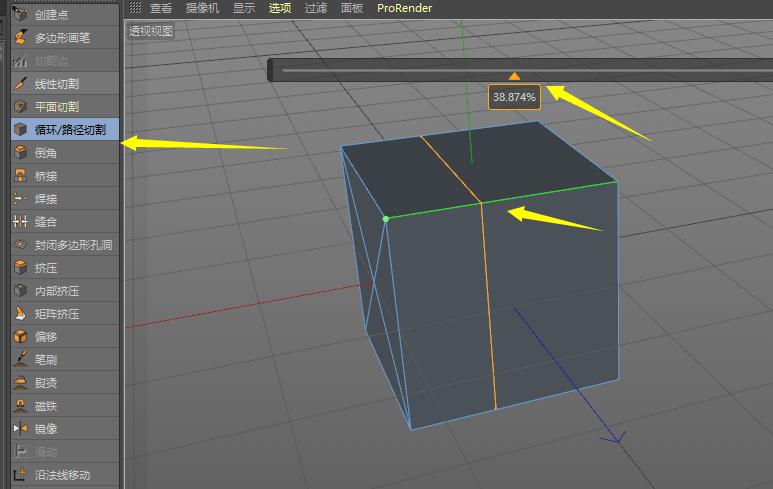Open the 选项 menu
The image size is (773, 489).
(x=280, y=8)
